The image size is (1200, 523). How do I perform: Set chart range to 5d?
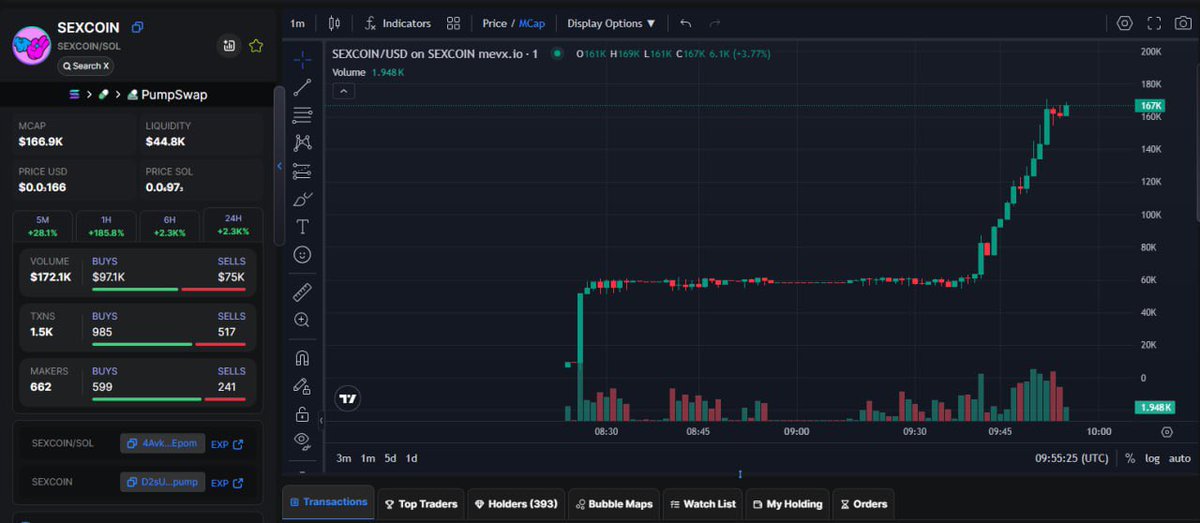point(390,458)
